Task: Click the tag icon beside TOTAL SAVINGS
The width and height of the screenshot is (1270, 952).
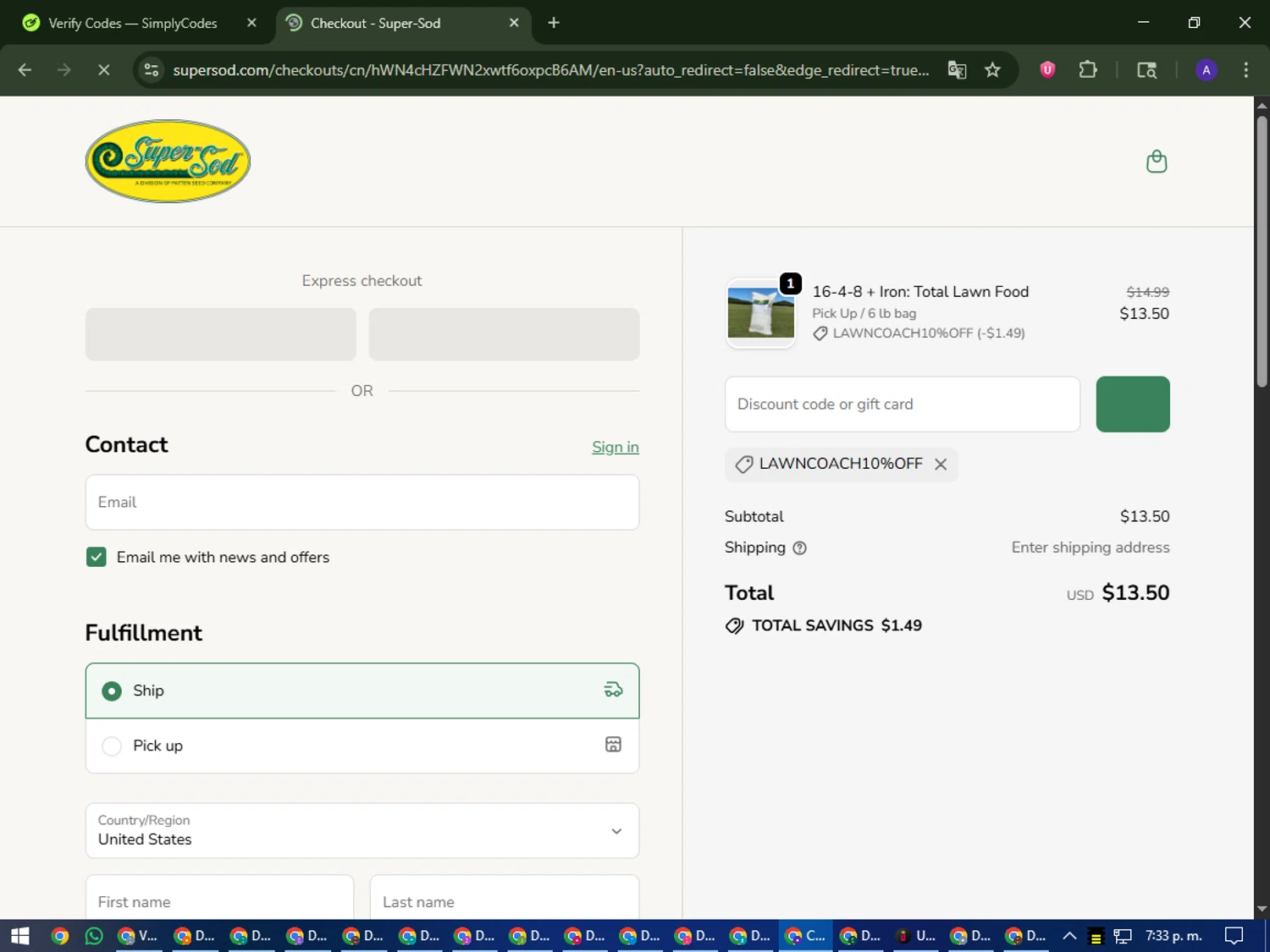Action: coord(734,626)
